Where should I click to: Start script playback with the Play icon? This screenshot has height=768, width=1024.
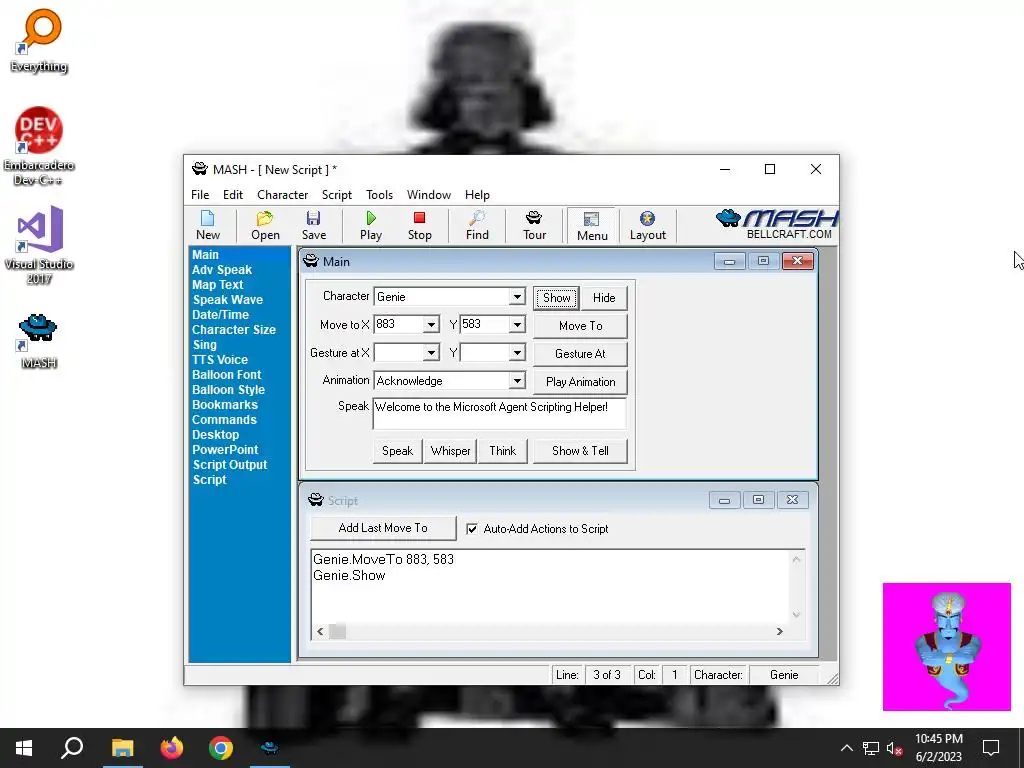point(371,225)
